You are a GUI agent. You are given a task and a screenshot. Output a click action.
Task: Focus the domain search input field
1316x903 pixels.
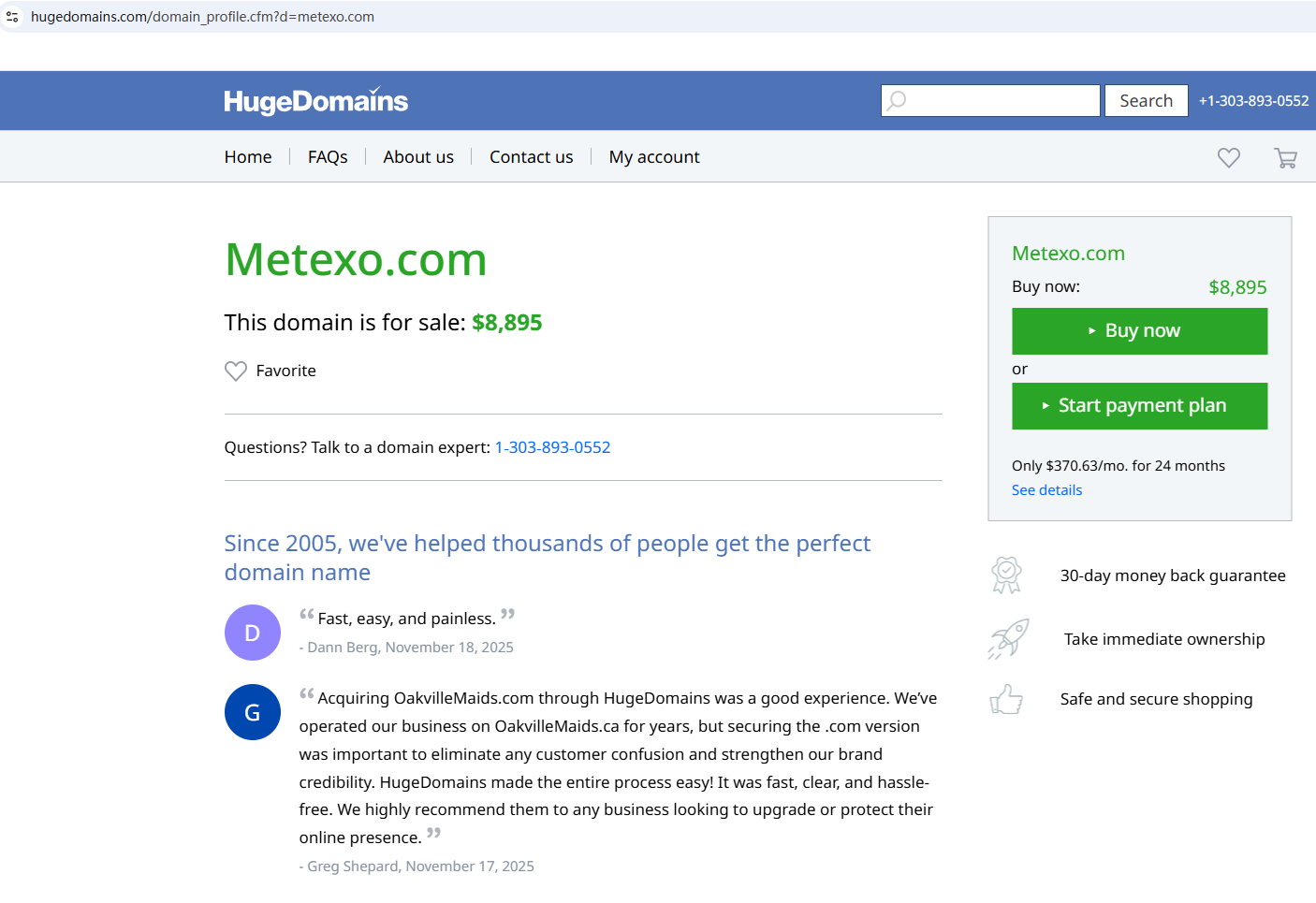(1002, 100)
